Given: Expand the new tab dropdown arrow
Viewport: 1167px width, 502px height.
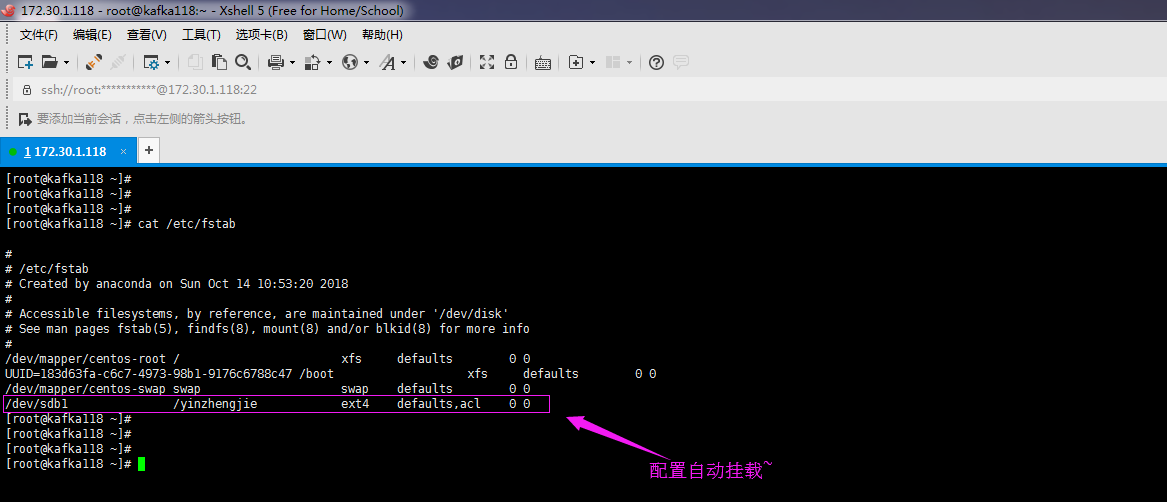Looking at the screenshot, I should [x=592, y=63].
